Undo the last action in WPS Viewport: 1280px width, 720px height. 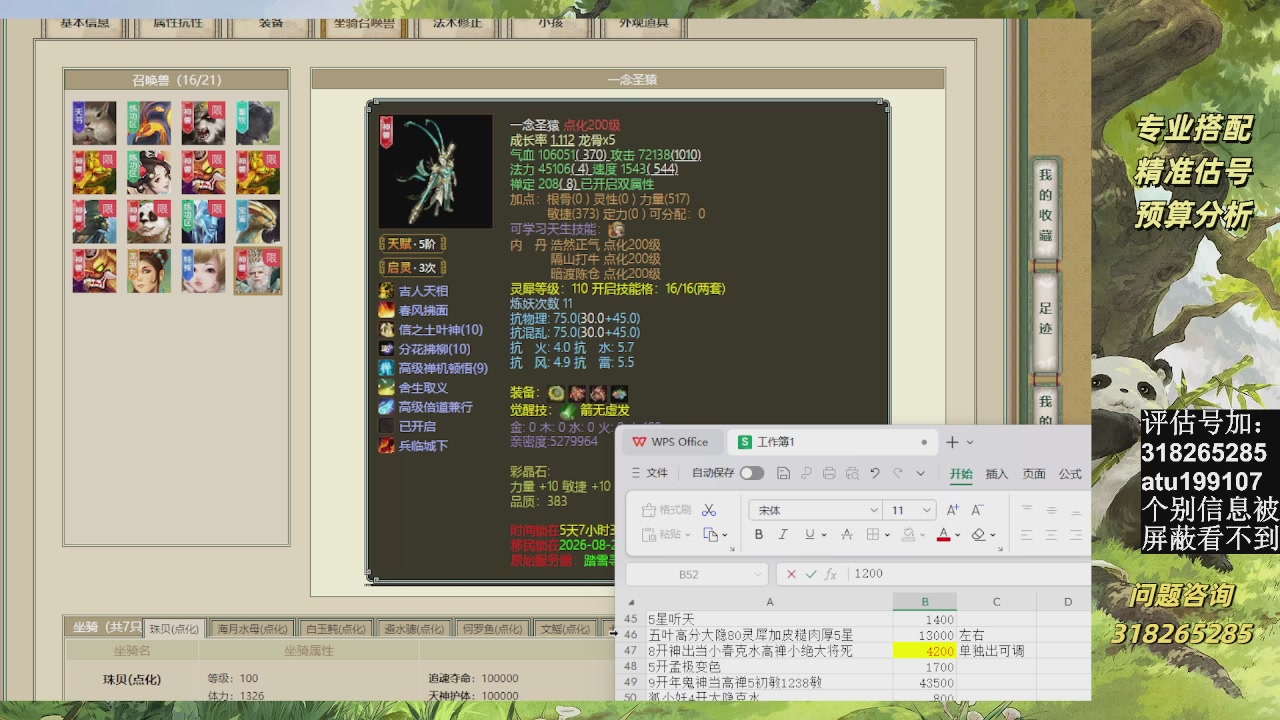[x=875, y=473]
